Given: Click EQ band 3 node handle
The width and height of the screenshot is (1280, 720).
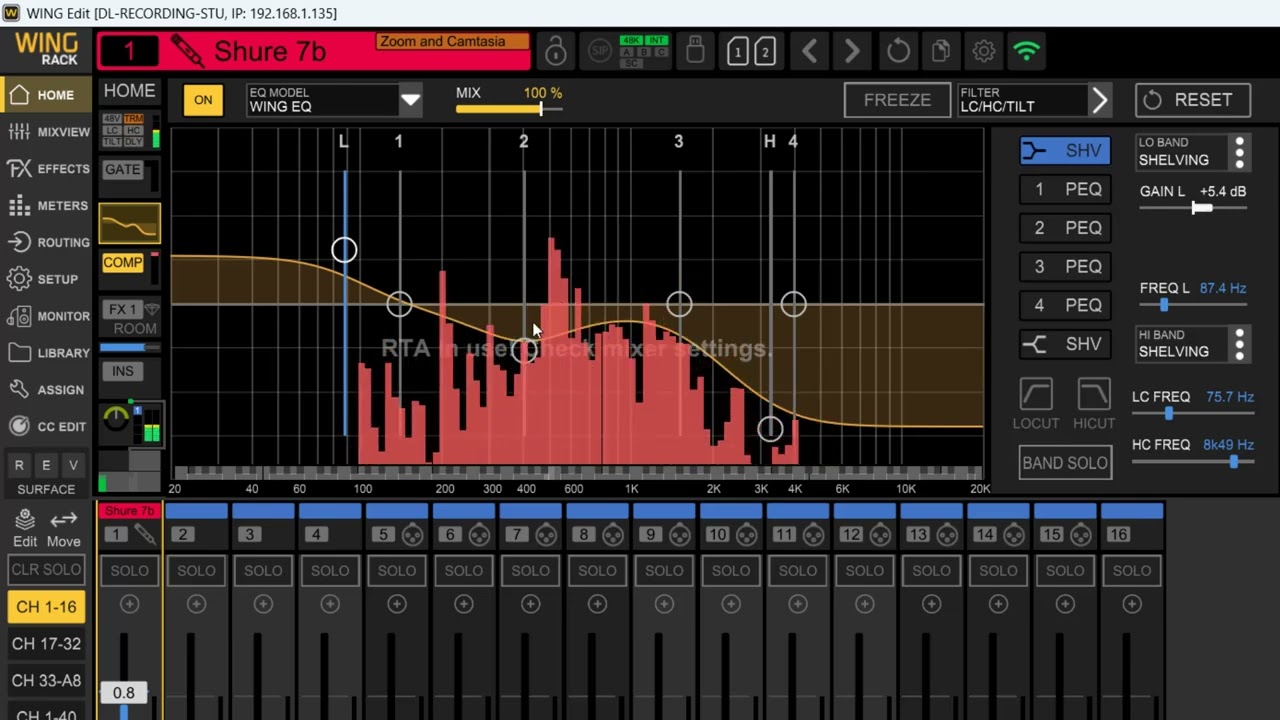Looking at the screenshot, I should (679, 304).
